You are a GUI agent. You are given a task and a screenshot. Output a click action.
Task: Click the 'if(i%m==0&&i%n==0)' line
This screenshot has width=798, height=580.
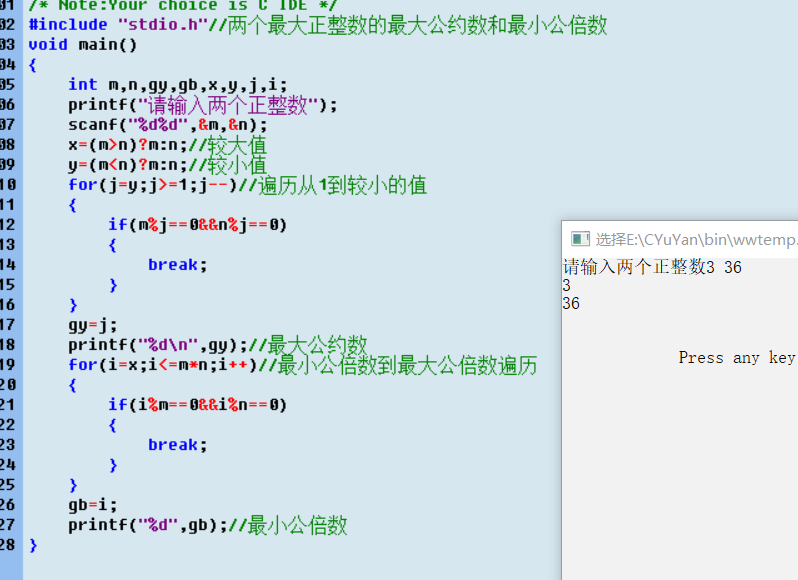tap(197, 405)
